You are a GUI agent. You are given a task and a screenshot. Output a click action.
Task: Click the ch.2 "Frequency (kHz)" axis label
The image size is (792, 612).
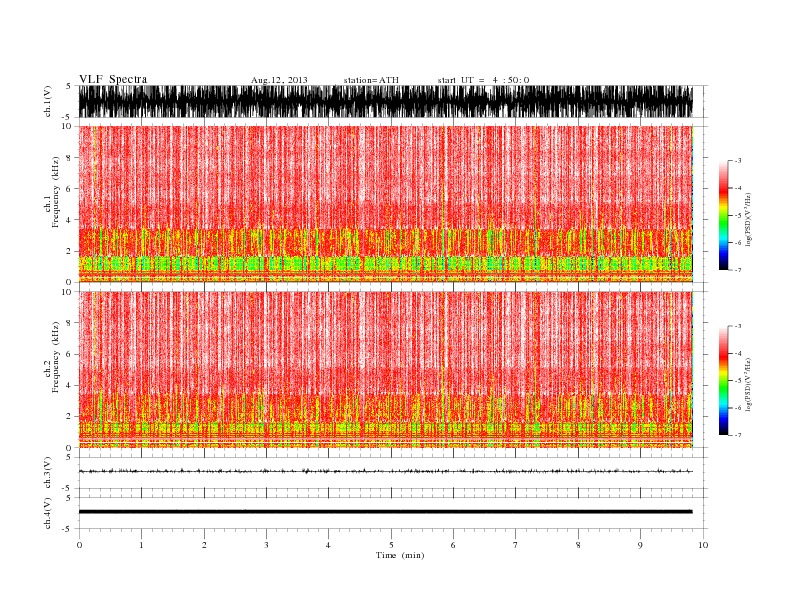pos(56,357)
